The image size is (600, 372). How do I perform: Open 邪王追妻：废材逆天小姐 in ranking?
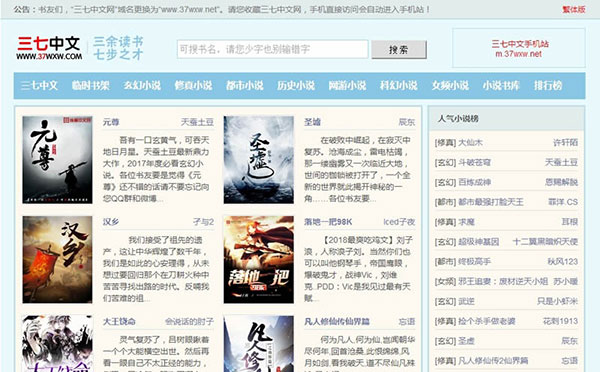(x=503, y=282)
